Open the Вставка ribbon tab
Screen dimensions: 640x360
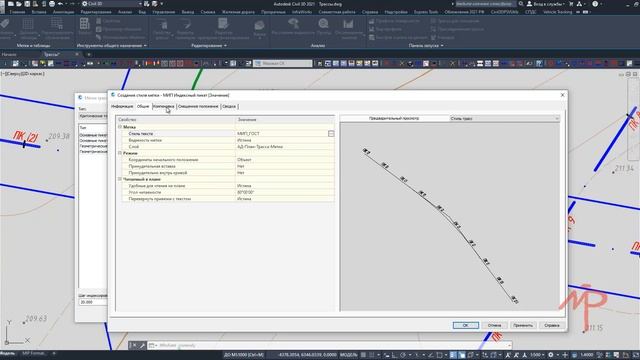[39, 12]
